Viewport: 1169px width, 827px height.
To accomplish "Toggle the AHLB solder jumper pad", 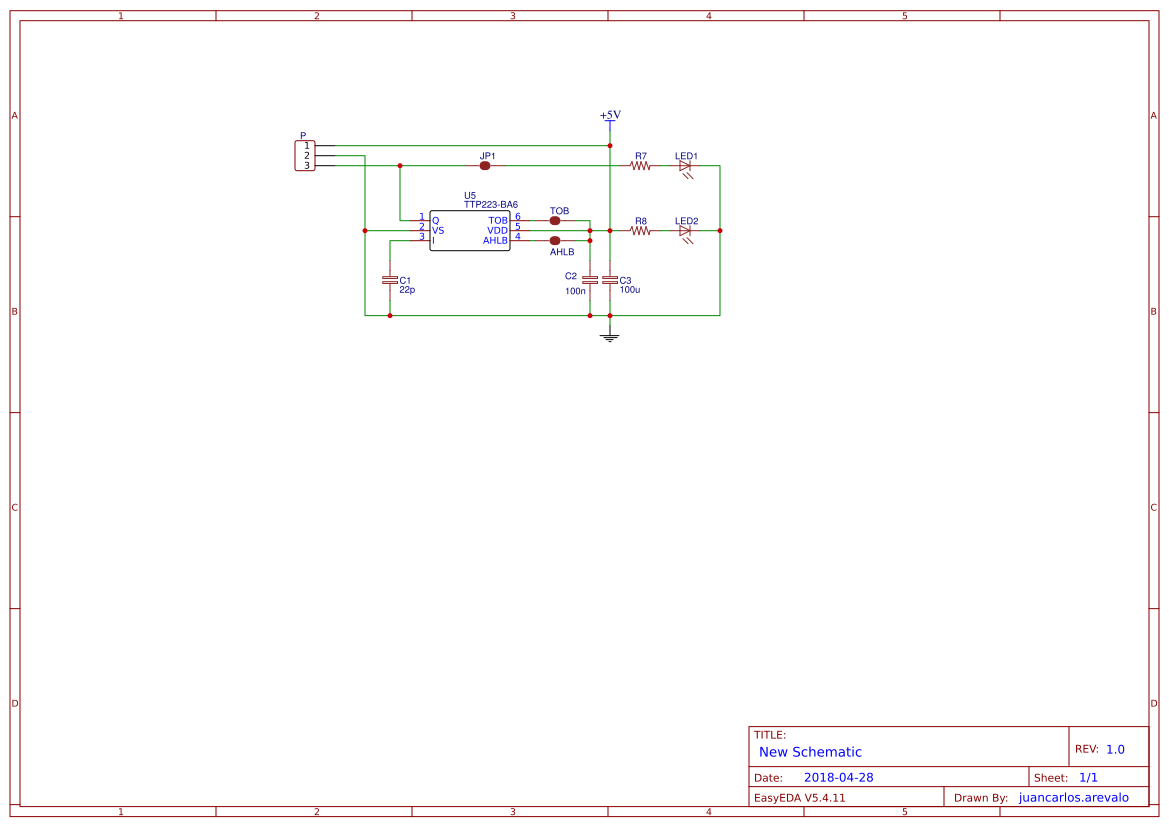I will (555, 241).
